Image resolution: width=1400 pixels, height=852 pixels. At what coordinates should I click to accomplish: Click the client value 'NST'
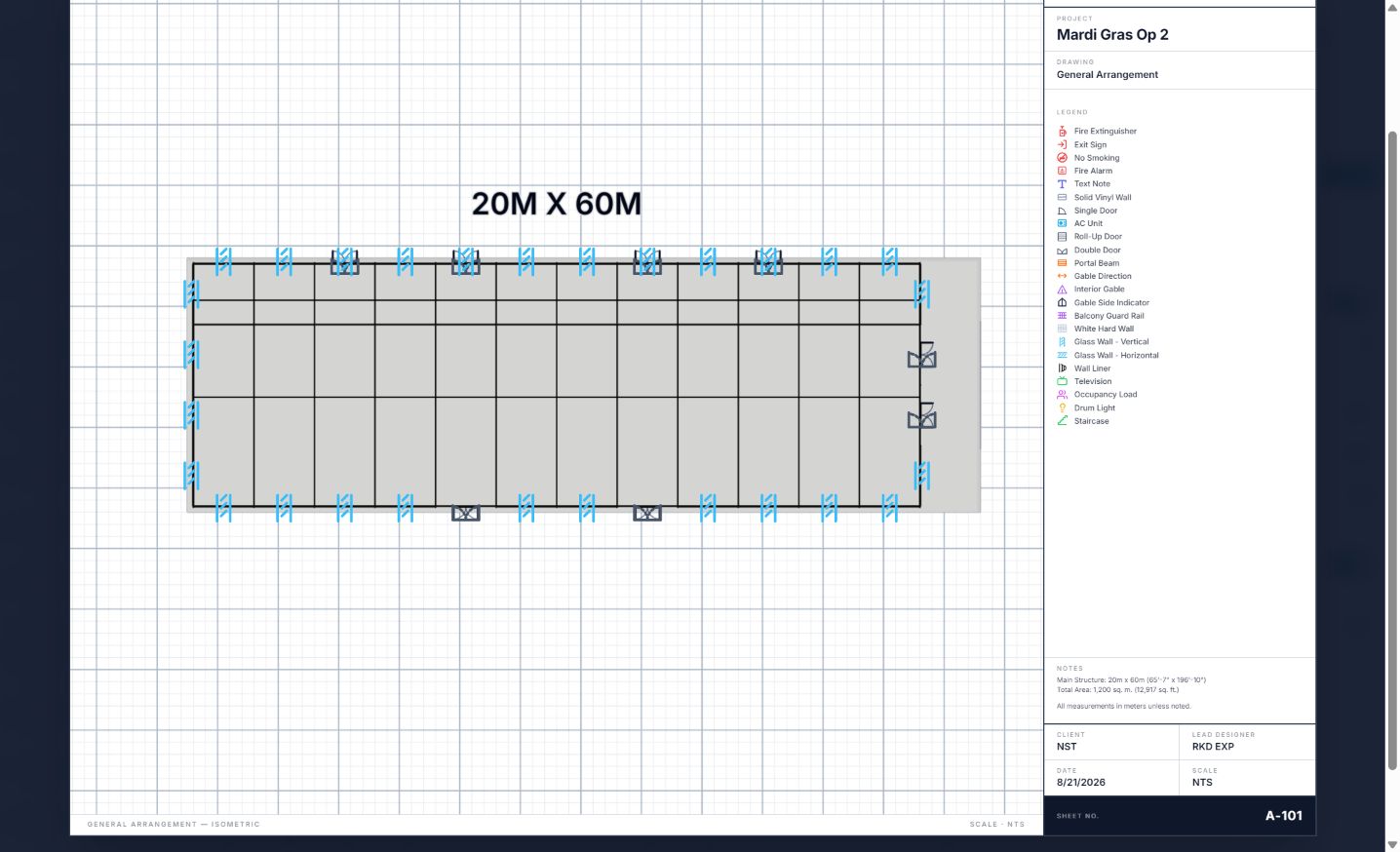(x=1067, y=747)
